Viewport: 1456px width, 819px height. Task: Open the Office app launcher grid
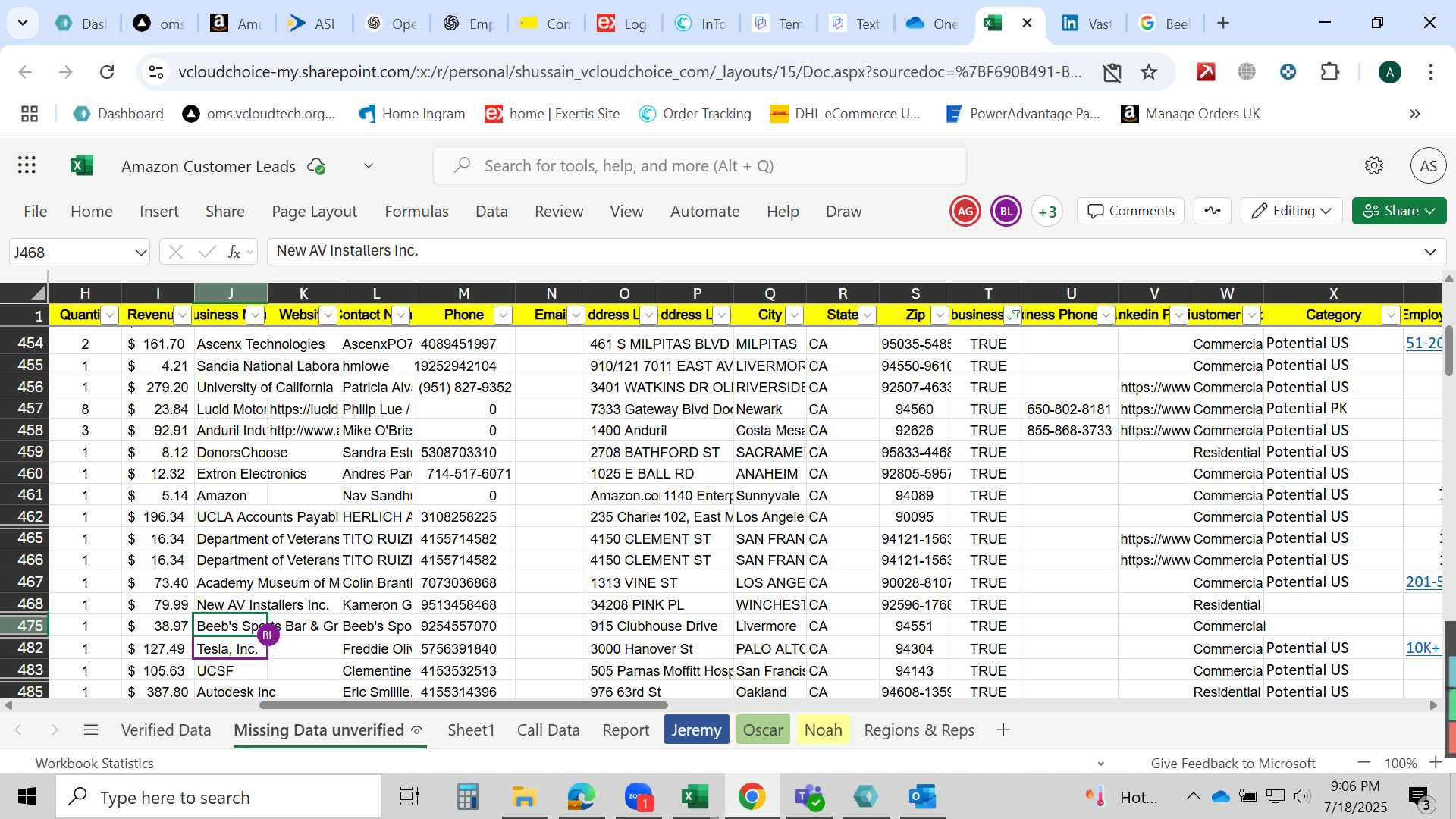[27, 165]
